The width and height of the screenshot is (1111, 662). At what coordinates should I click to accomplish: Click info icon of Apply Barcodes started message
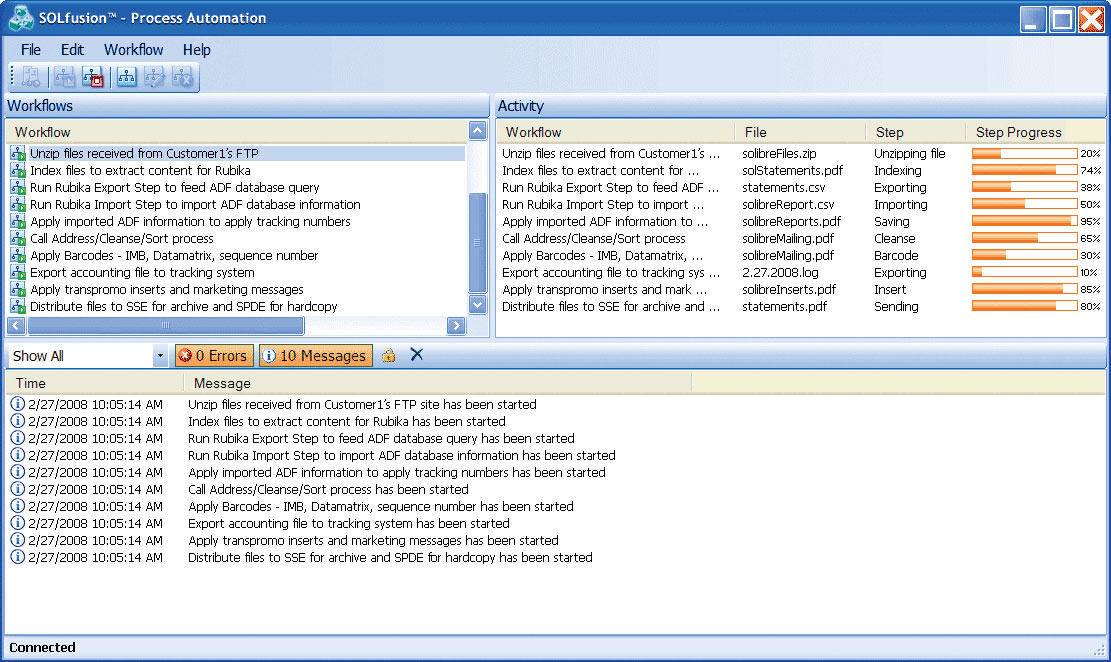point(18,506)
